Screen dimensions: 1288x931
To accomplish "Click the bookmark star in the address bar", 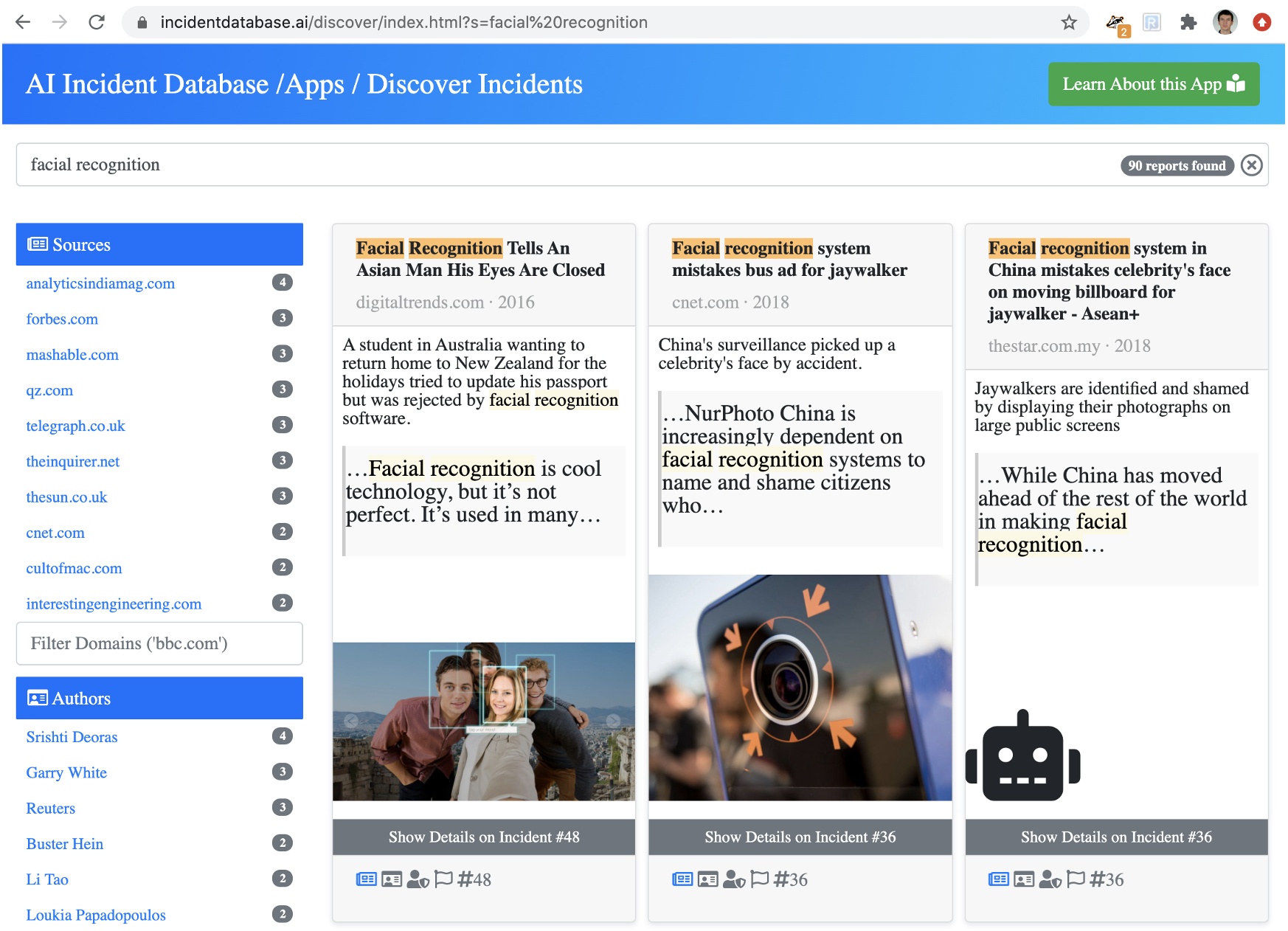I will point(1068,22).
